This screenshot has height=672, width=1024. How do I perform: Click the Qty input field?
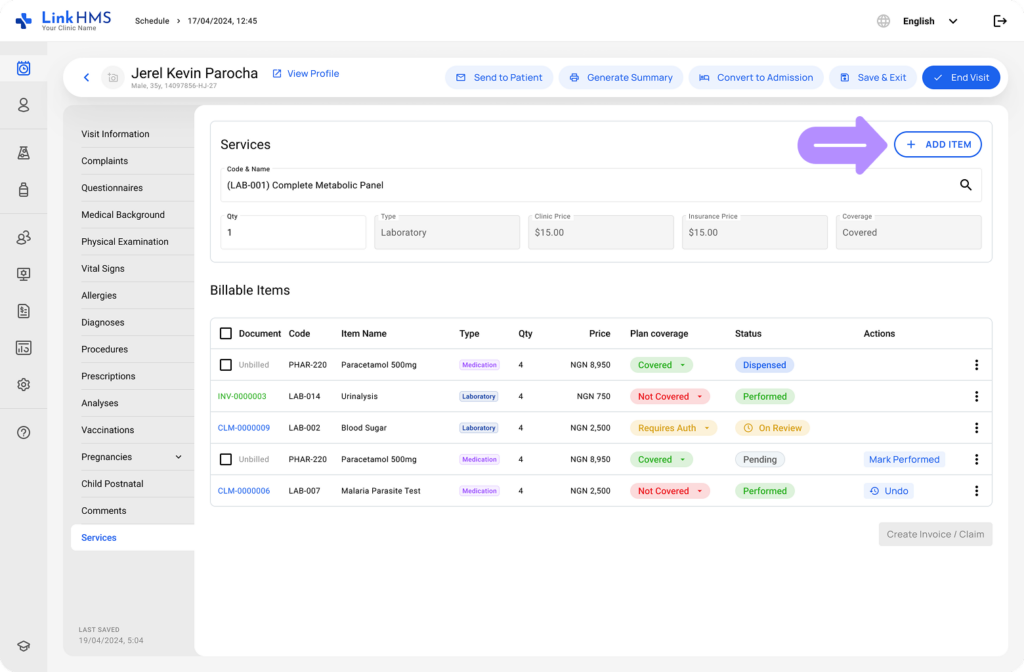(x=293, y=232)
